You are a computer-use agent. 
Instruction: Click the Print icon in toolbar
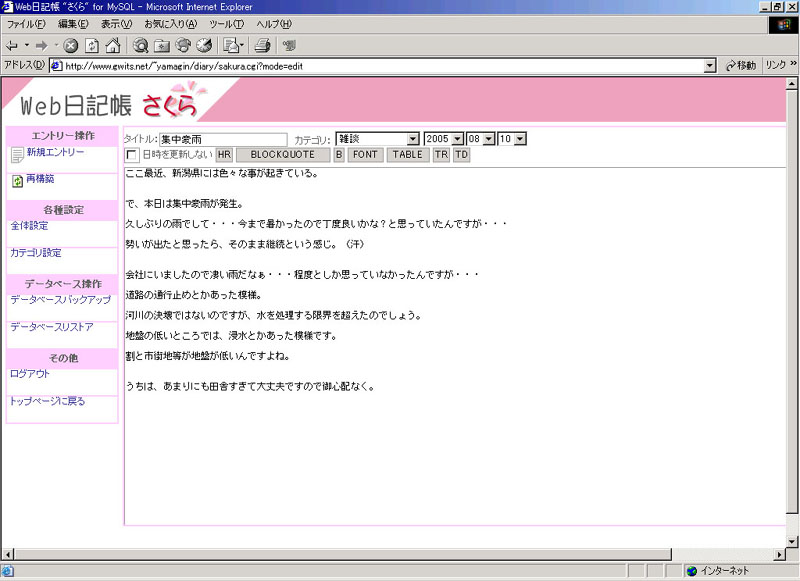262,45
